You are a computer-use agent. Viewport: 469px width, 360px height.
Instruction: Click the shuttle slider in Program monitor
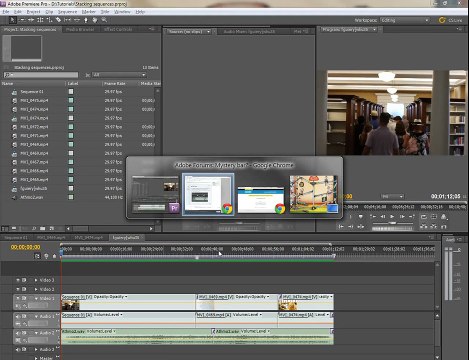pyautogui.click(x=393, y=223)
